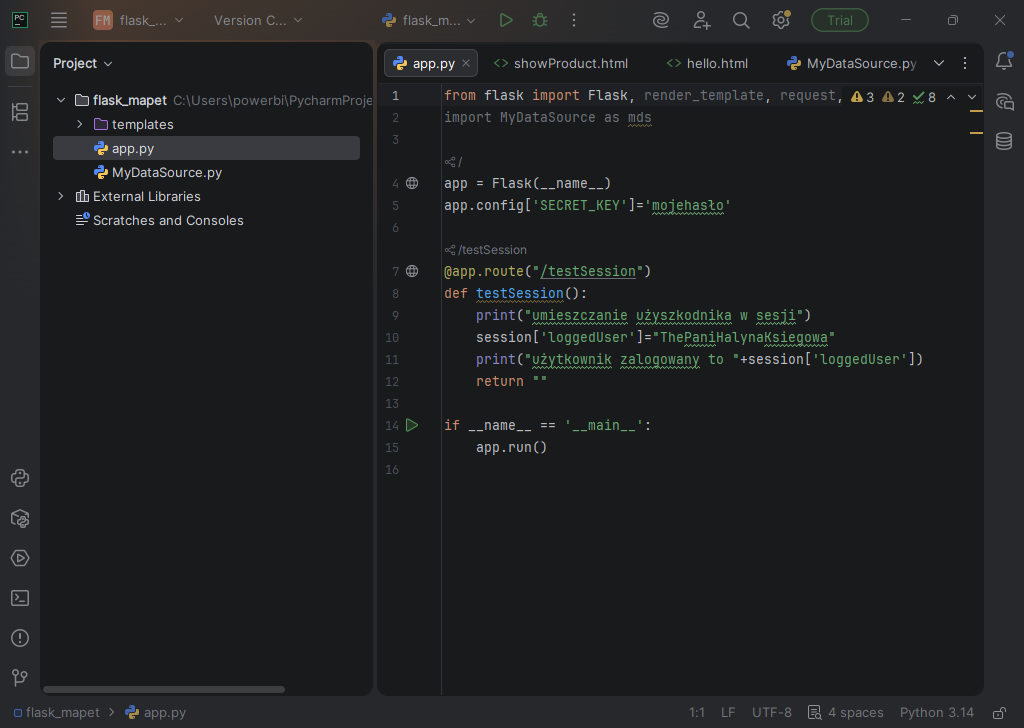The height and width of the screenshot is (728, 1024).
Task: Go to previous highlighted error arrow
Action: (x=951, y=97)
